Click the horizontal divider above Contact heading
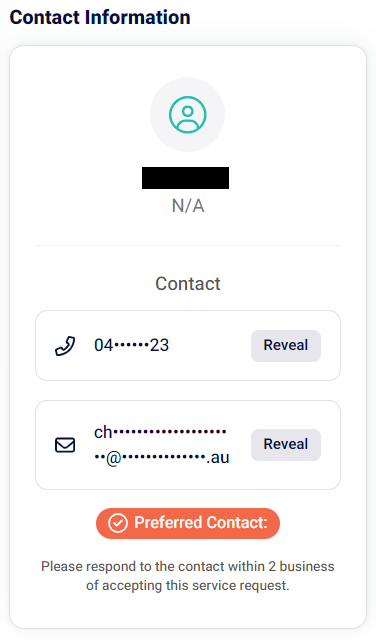The image size is (376, 640). [188, 246]
